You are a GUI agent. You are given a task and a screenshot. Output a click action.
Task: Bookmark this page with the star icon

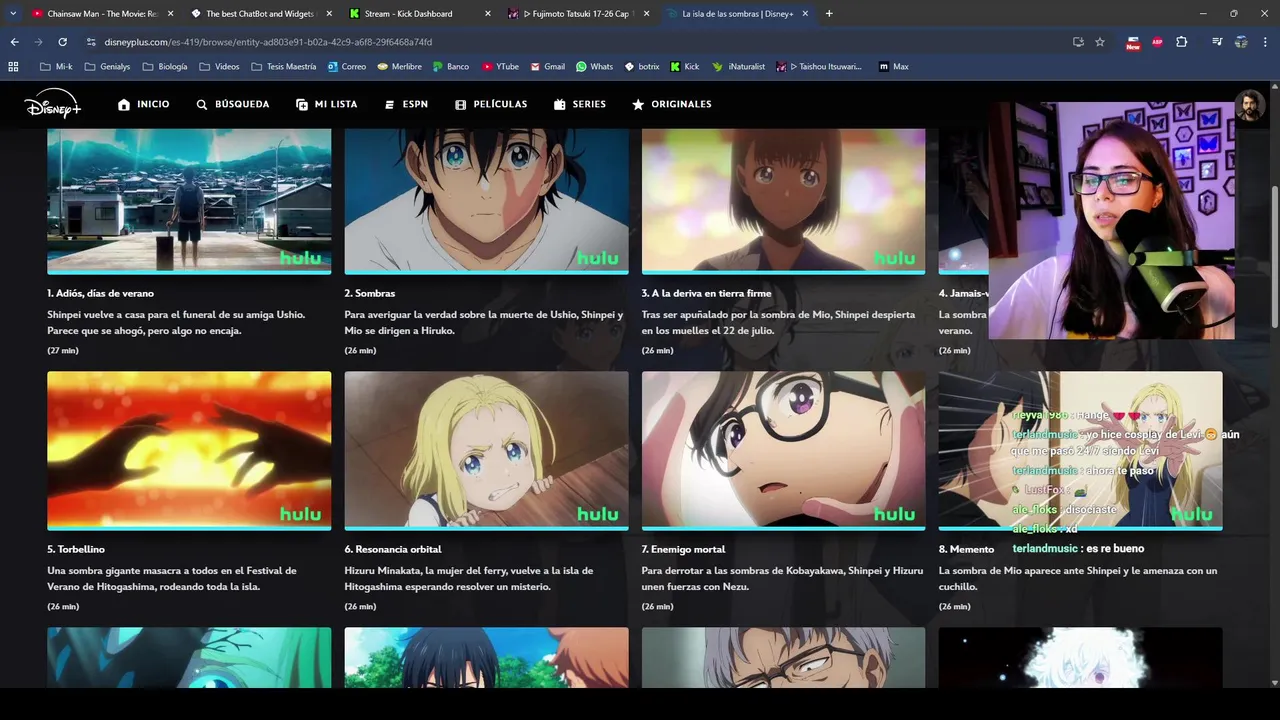1100,42
